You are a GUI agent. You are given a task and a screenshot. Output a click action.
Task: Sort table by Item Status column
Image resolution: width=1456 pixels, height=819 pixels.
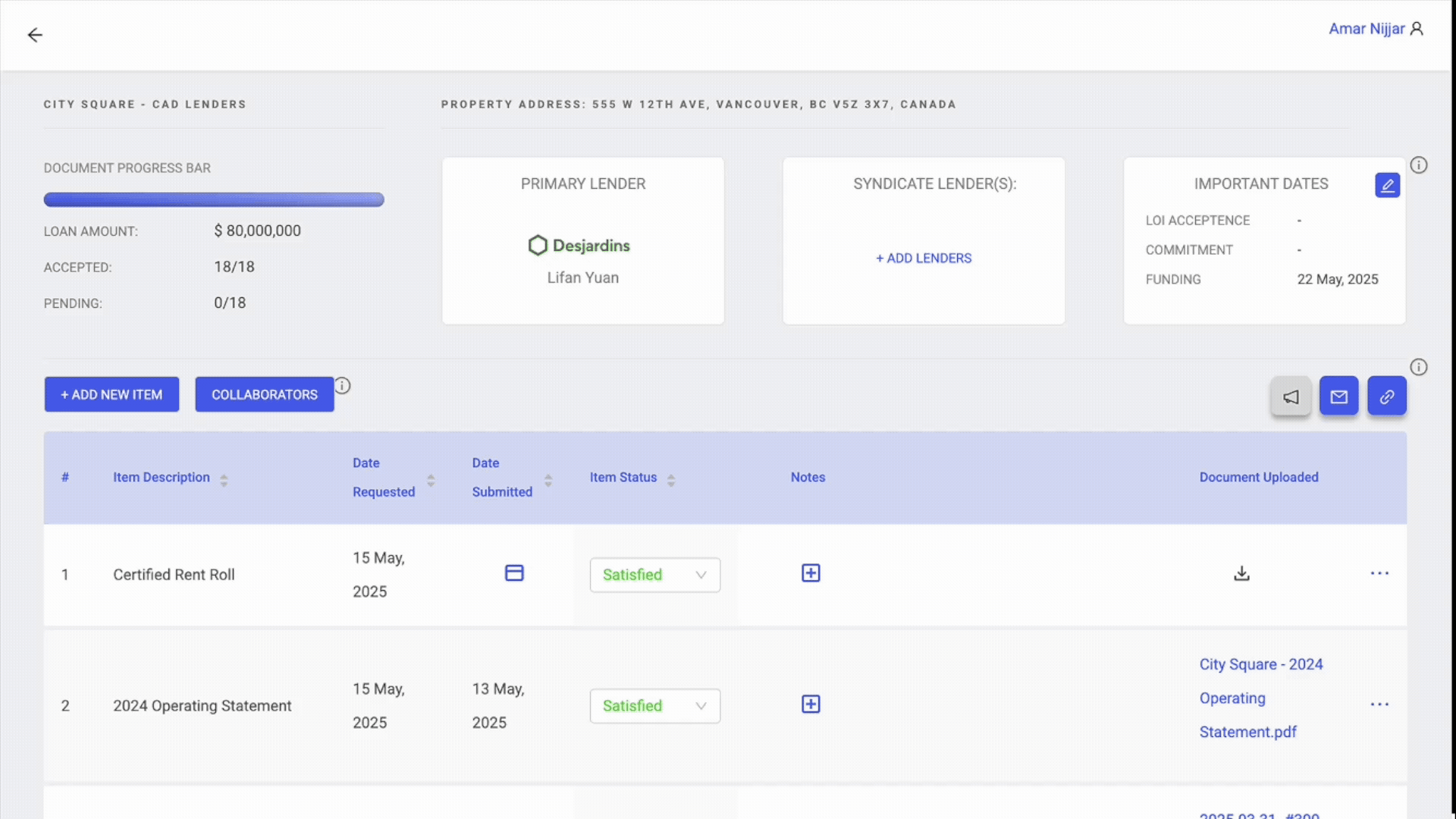click(x=670, y=479)
